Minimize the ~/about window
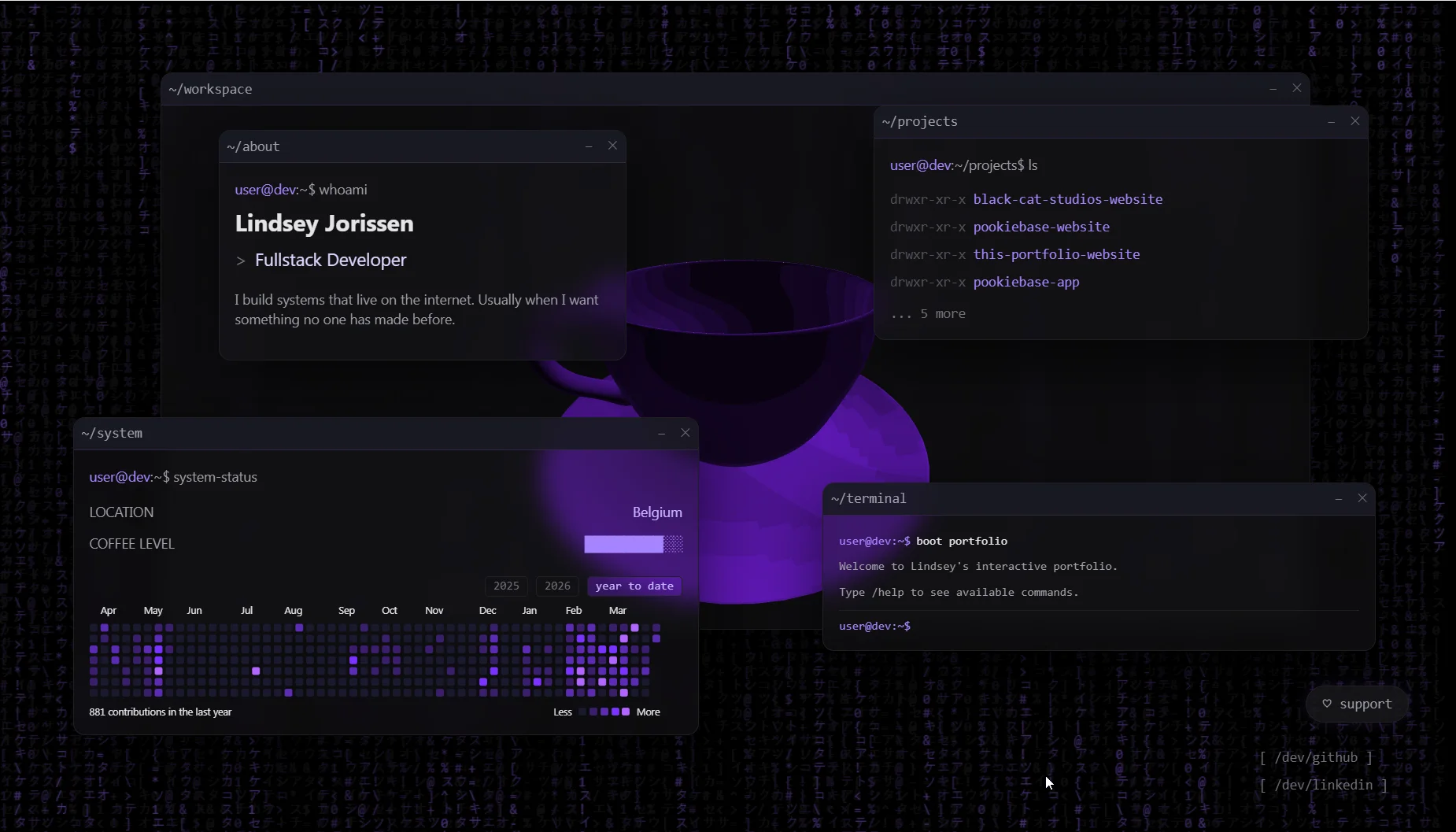Image resolution: width=1456 pixels, height=832 pixels. 589,146
